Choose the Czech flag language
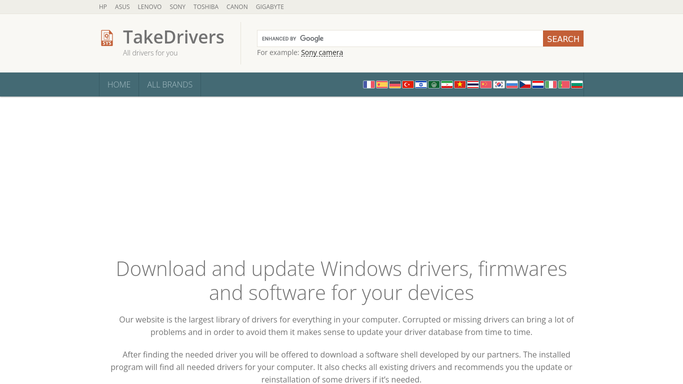 click(x=525, y=84)
